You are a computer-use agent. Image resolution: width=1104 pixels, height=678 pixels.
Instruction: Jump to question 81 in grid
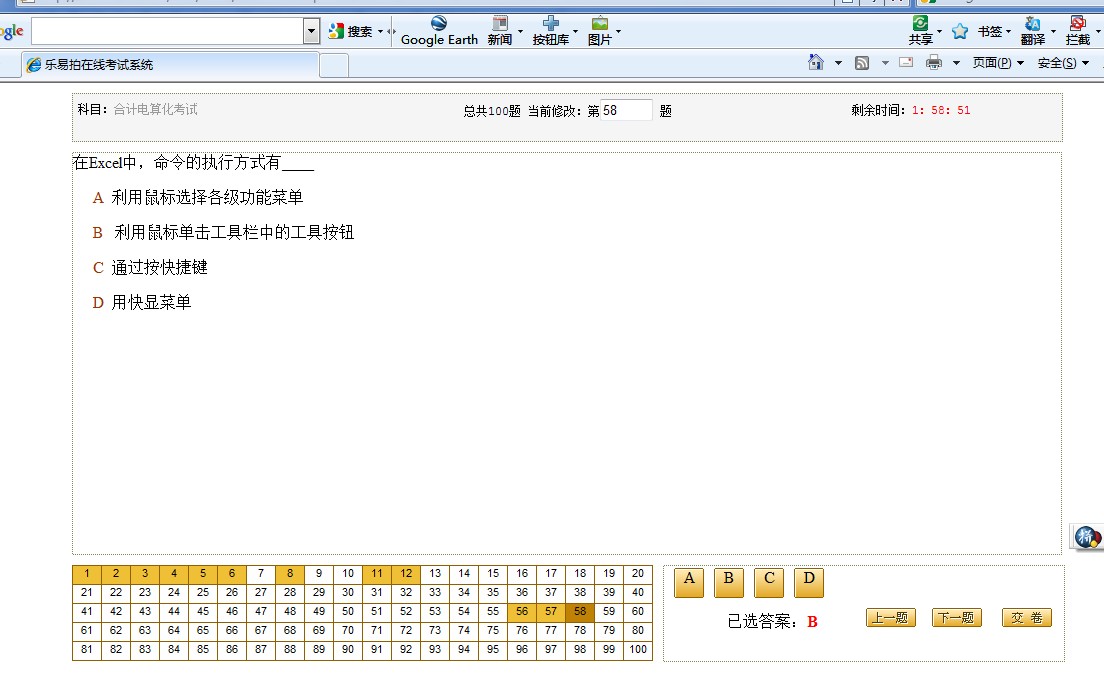[87, 650]
